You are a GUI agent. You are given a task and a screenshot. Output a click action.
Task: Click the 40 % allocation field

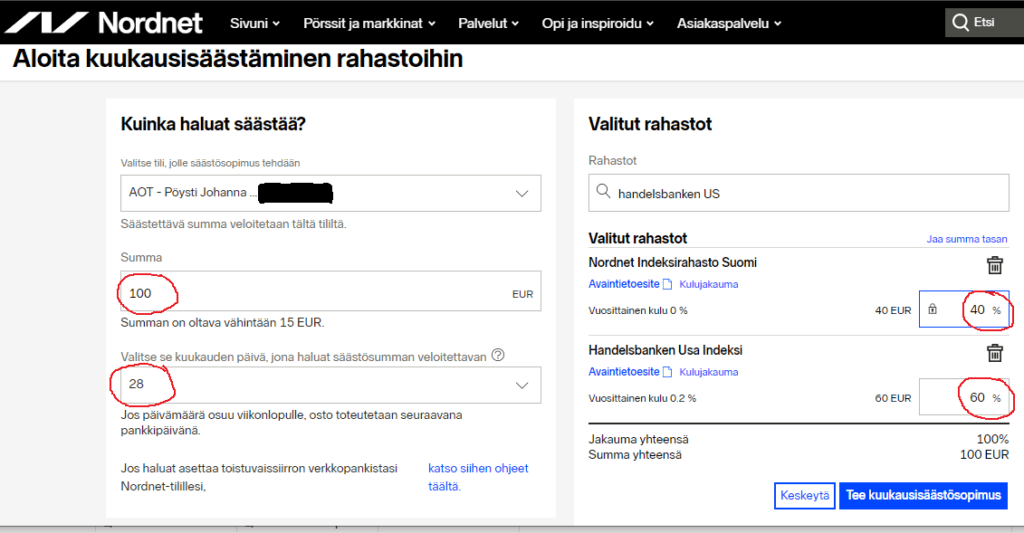click(x=964, y=309)
